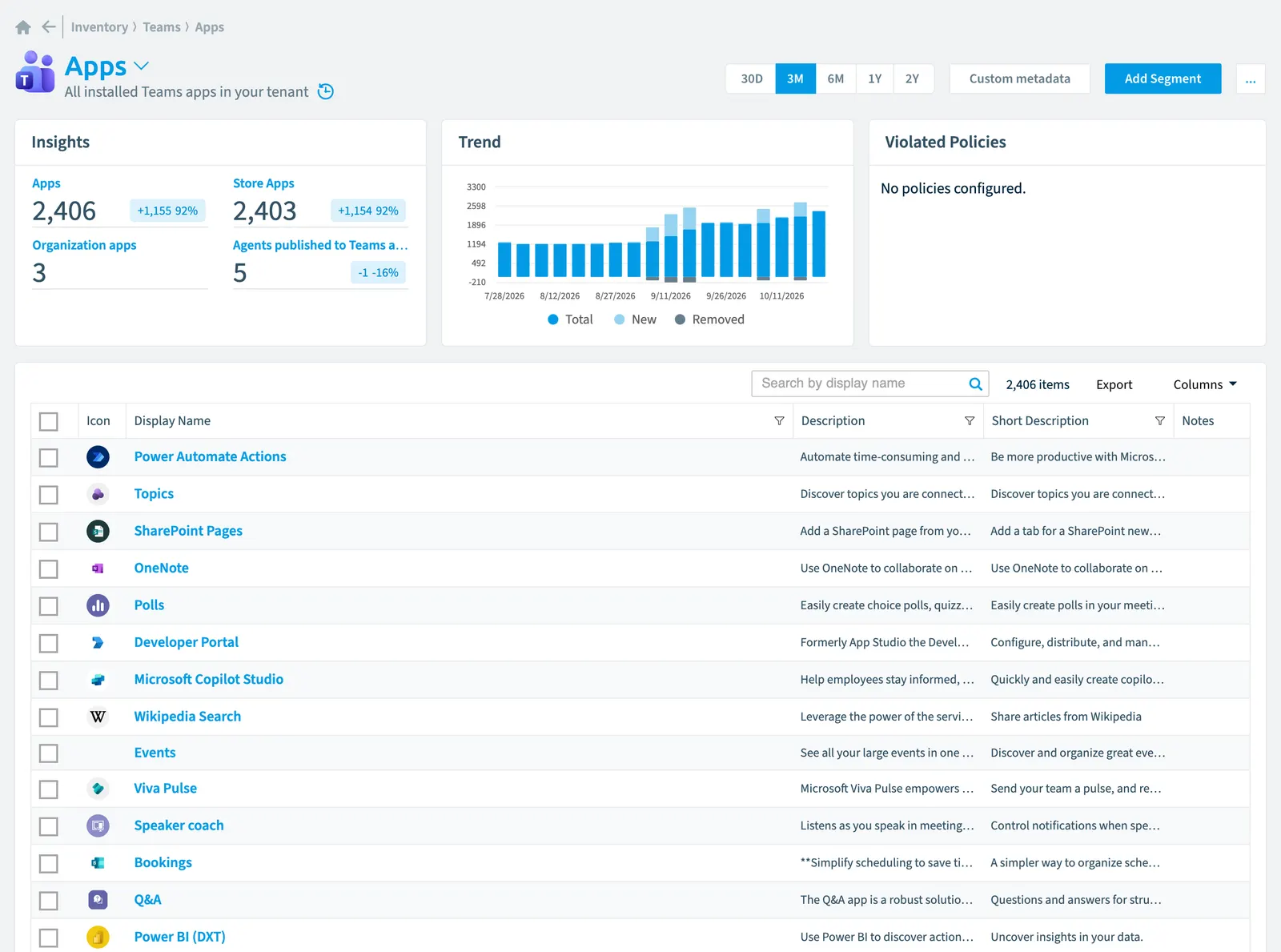Click the OneNote app icon

pyautogui.click(x=98, y=568)
